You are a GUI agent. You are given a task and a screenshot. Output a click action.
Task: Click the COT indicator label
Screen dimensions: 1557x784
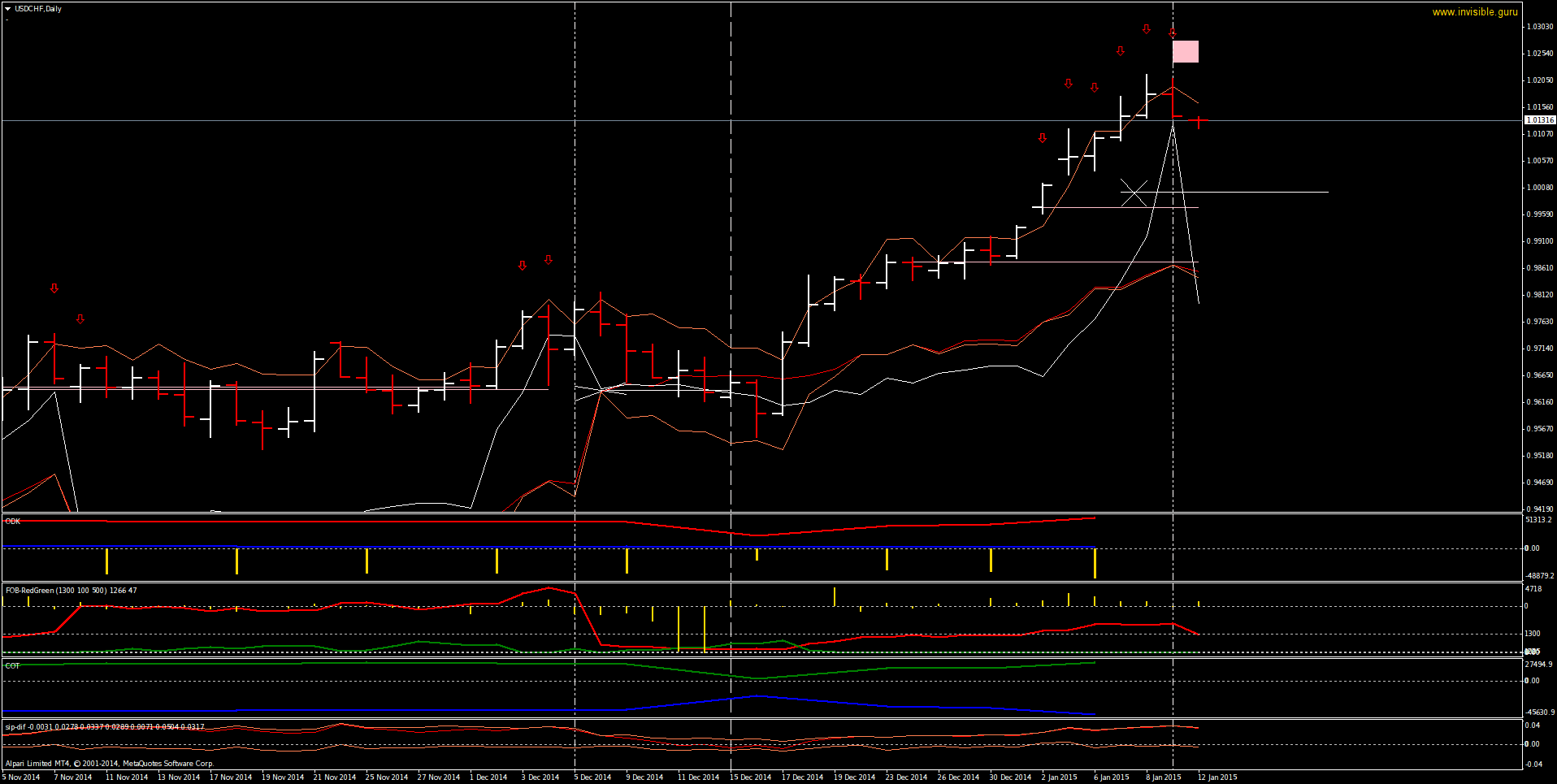tap(12, 665)
